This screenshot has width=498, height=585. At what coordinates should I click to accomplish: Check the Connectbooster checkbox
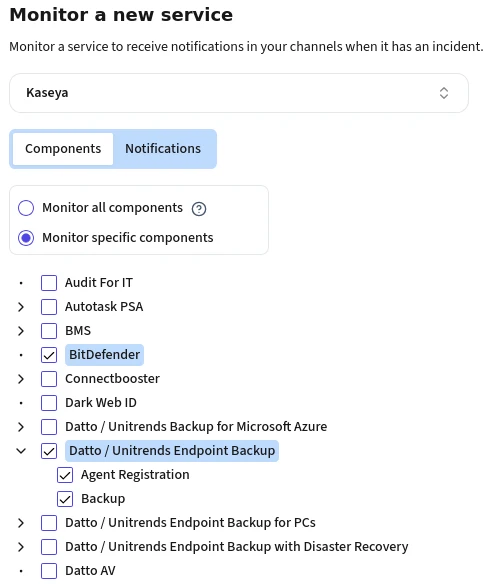click(x=49, y=379)
